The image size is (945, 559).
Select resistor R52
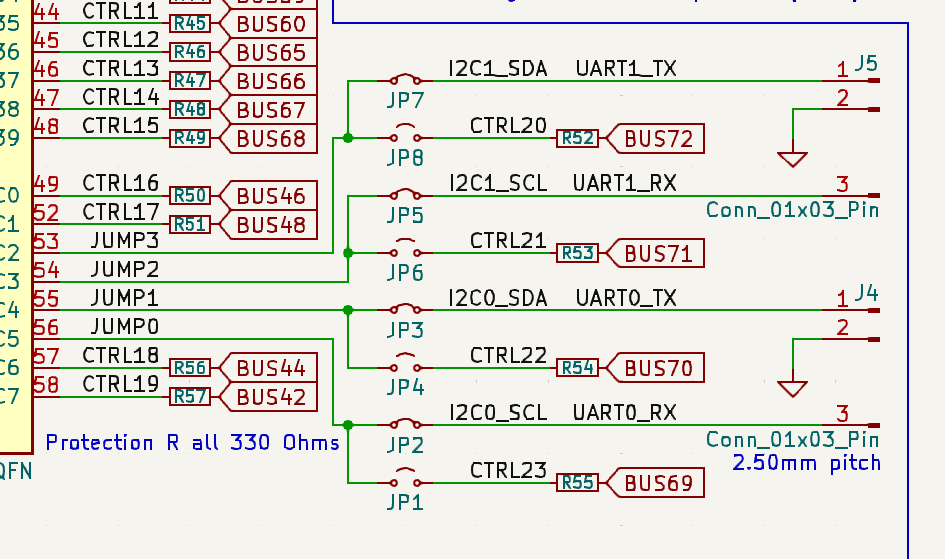click(578, 138)
